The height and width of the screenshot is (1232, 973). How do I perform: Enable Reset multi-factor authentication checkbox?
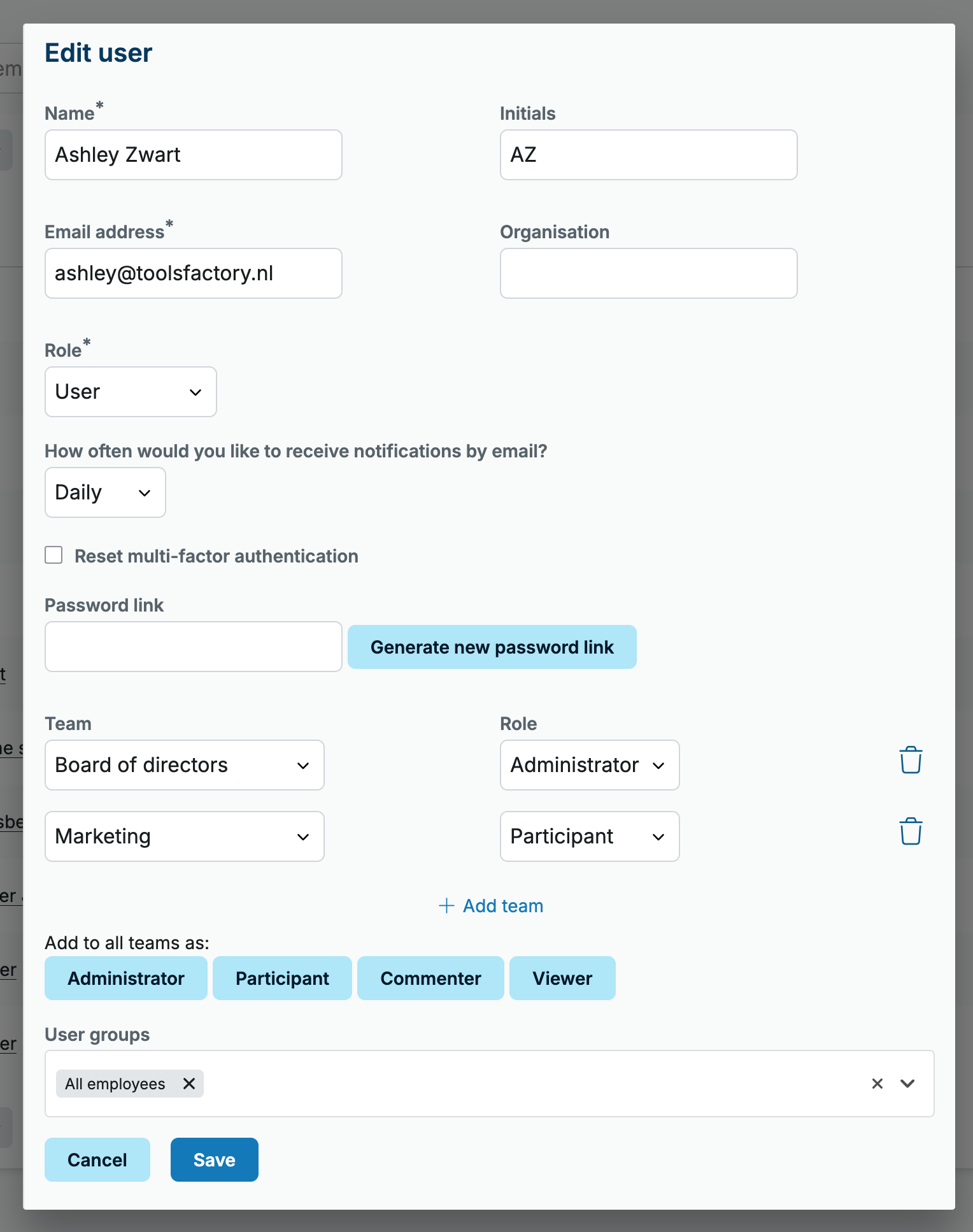pyautogui.click(x=53, y=555)
